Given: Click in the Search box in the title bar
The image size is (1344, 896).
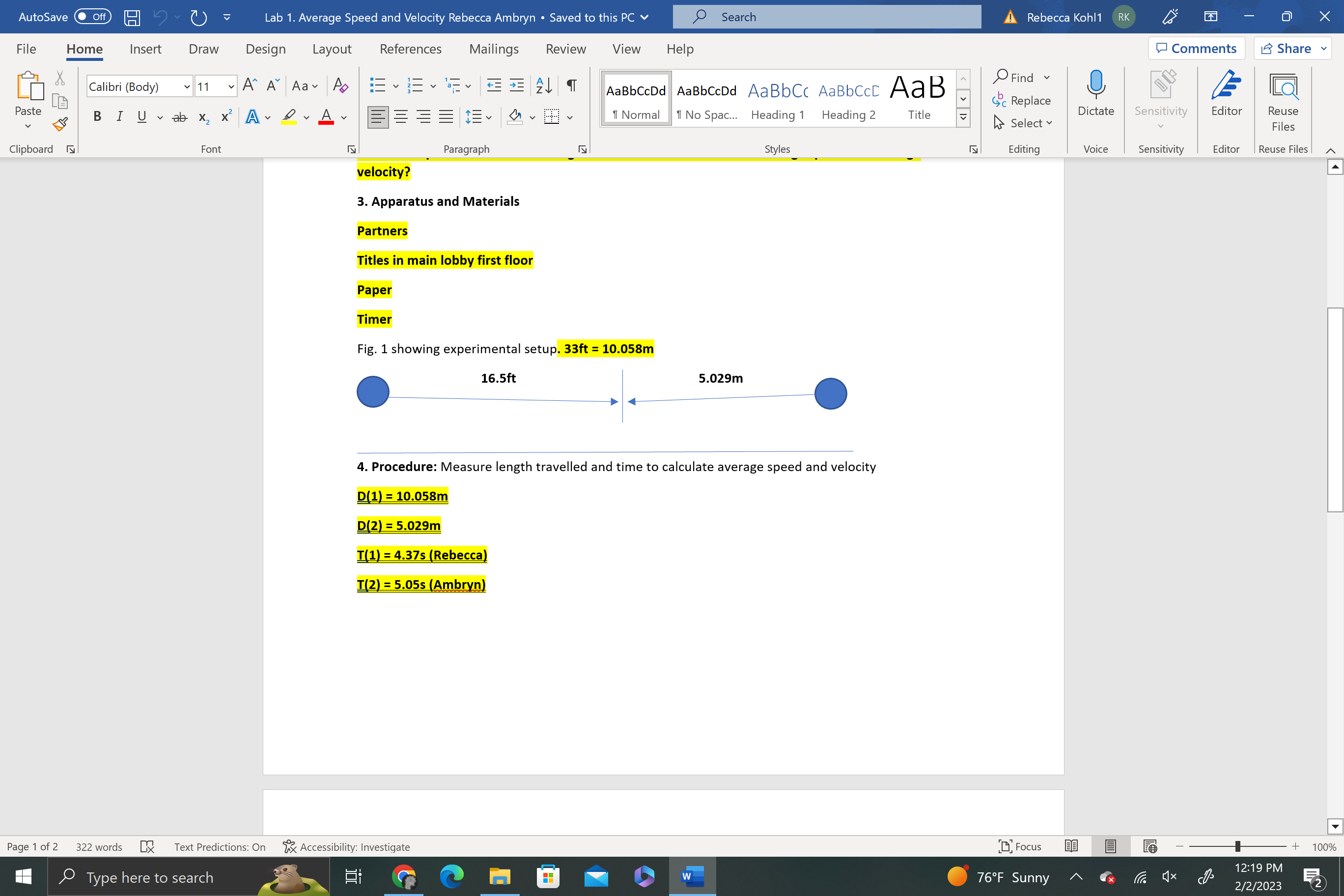Looking at the screenshot, I should click(826, 17).
